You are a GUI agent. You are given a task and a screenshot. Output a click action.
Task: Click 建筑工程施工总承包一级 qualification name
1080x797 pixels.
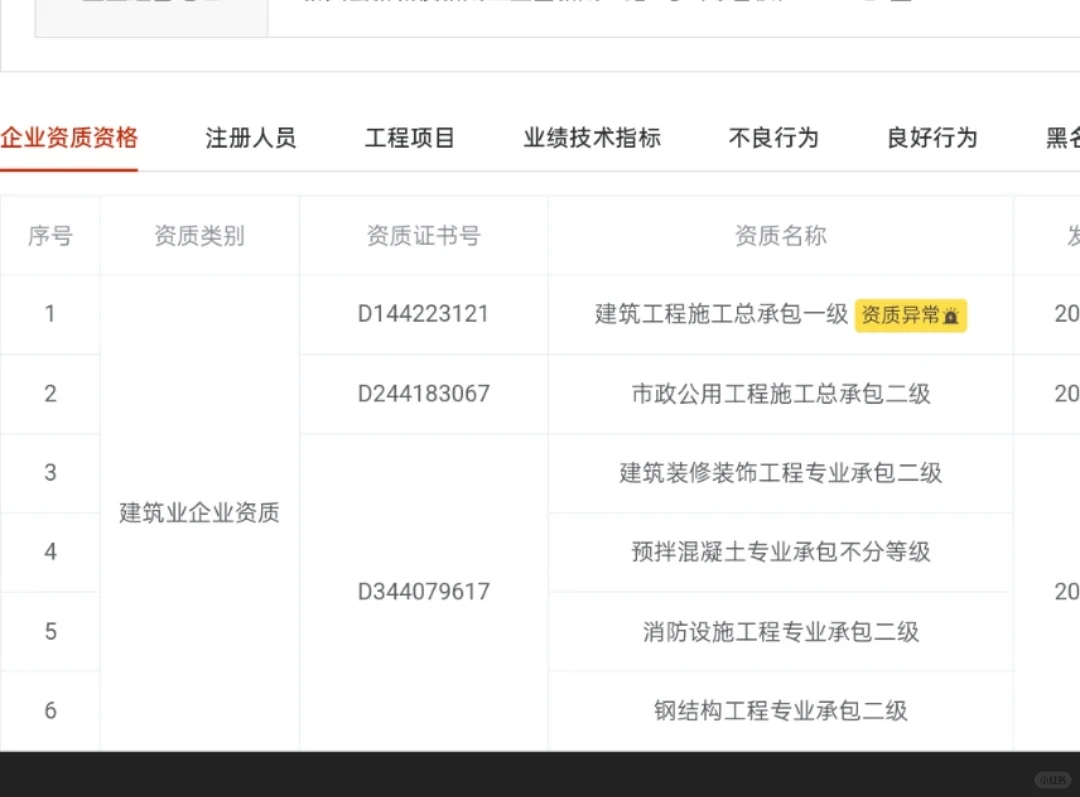(721, 314)
